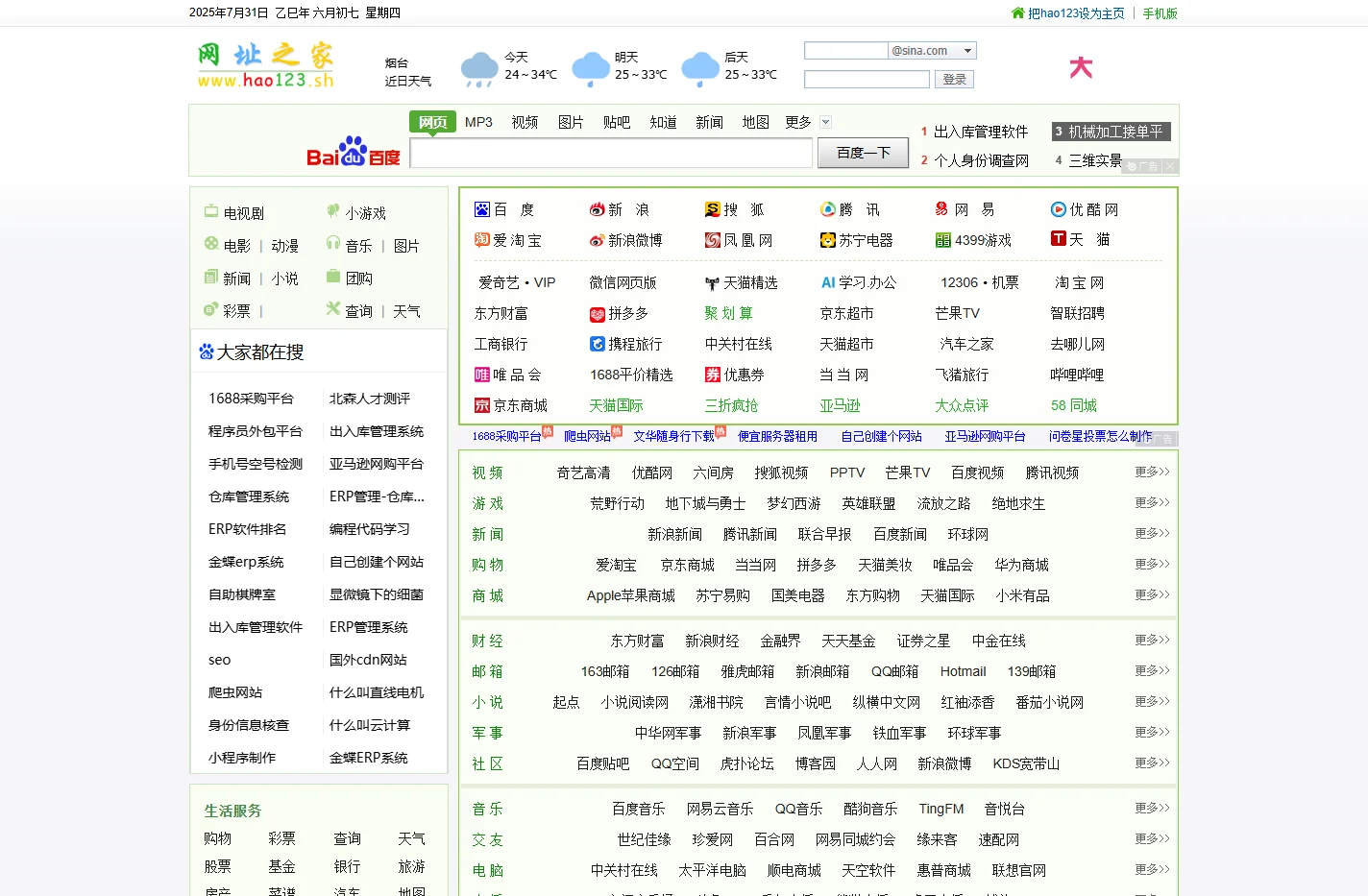Expand 更多 in the 购物 row
1368x896 pixels.
coord(1152,564)
